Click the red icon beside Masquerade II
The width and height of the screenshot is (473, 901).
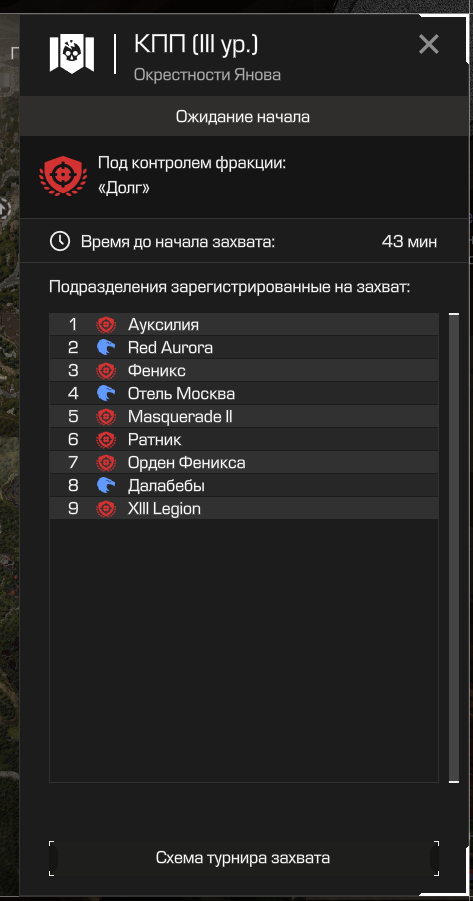pos(106,417)
